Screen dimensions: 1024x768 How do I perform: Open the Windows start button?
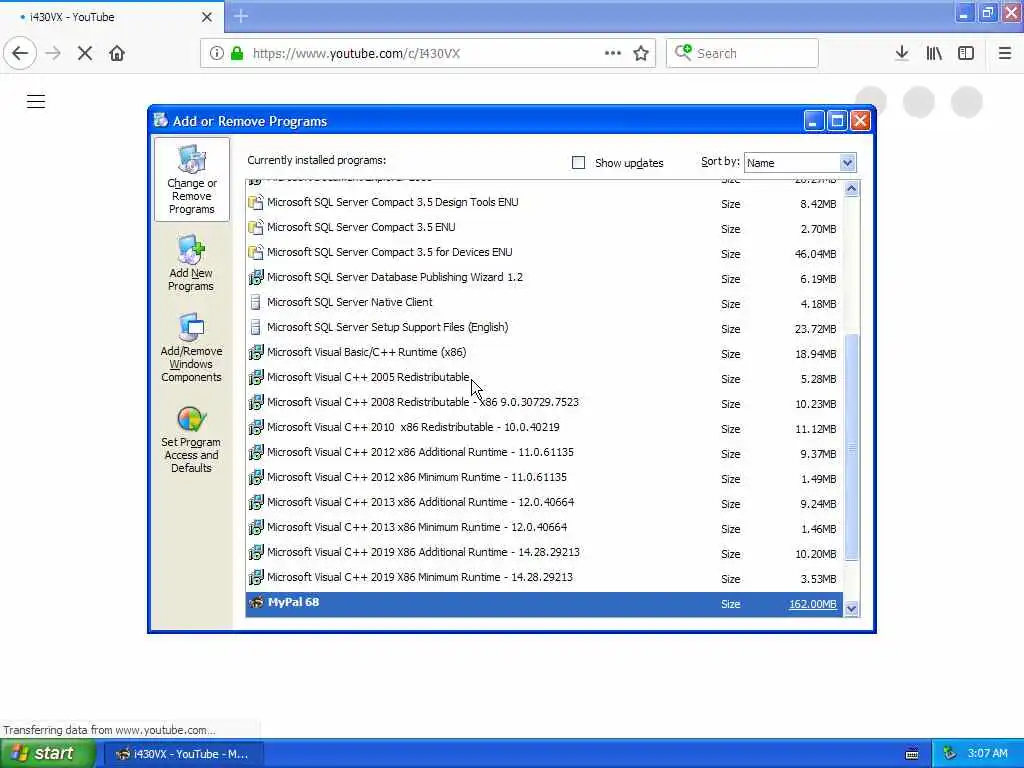47,754
